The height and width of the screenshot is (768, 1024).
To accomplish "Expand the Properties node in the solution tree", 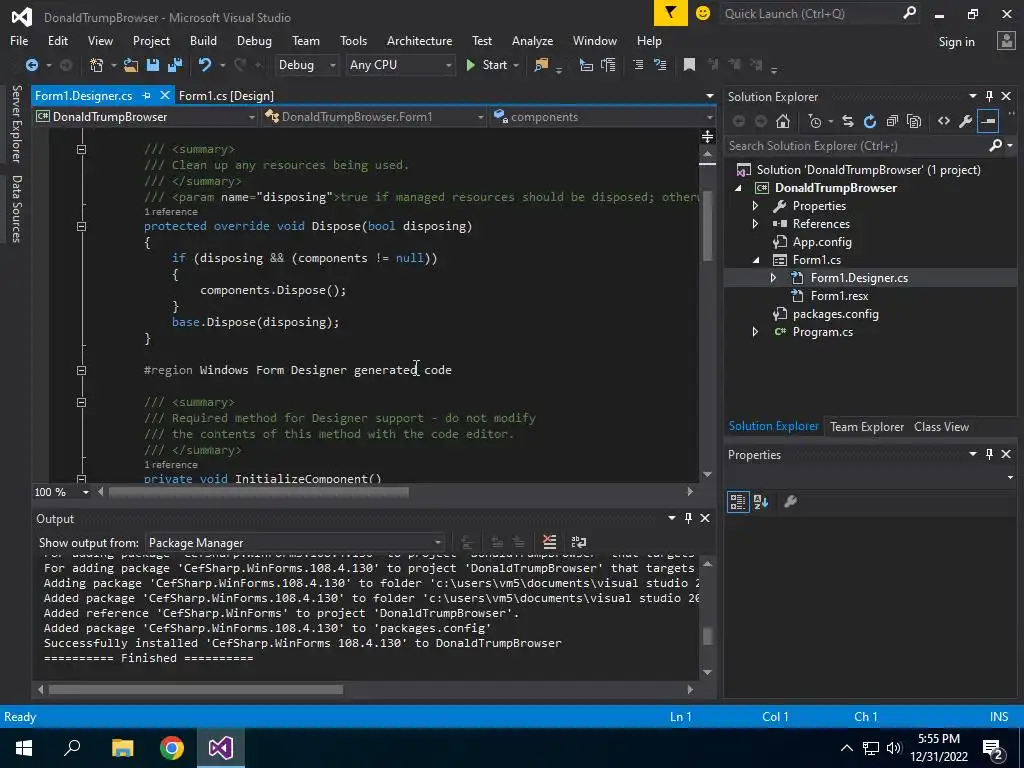I will click(x=756, y=206).
